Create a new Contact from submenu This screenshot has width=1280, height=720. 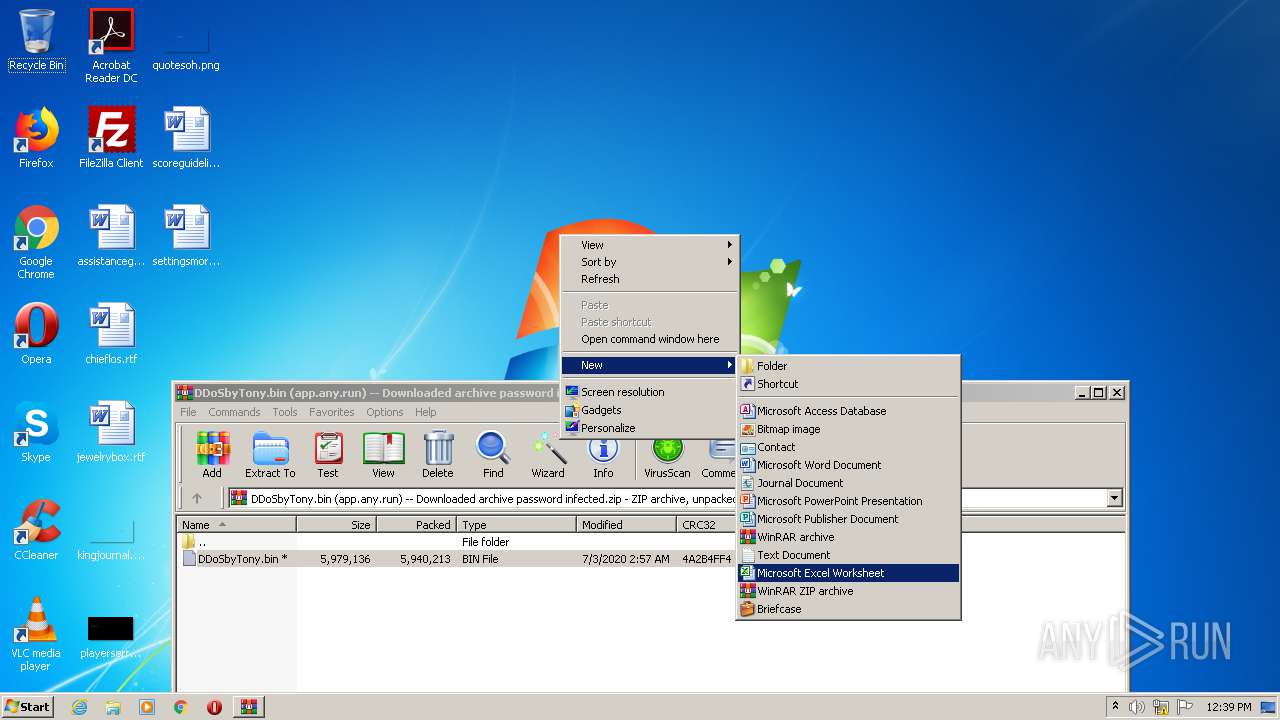848,447
